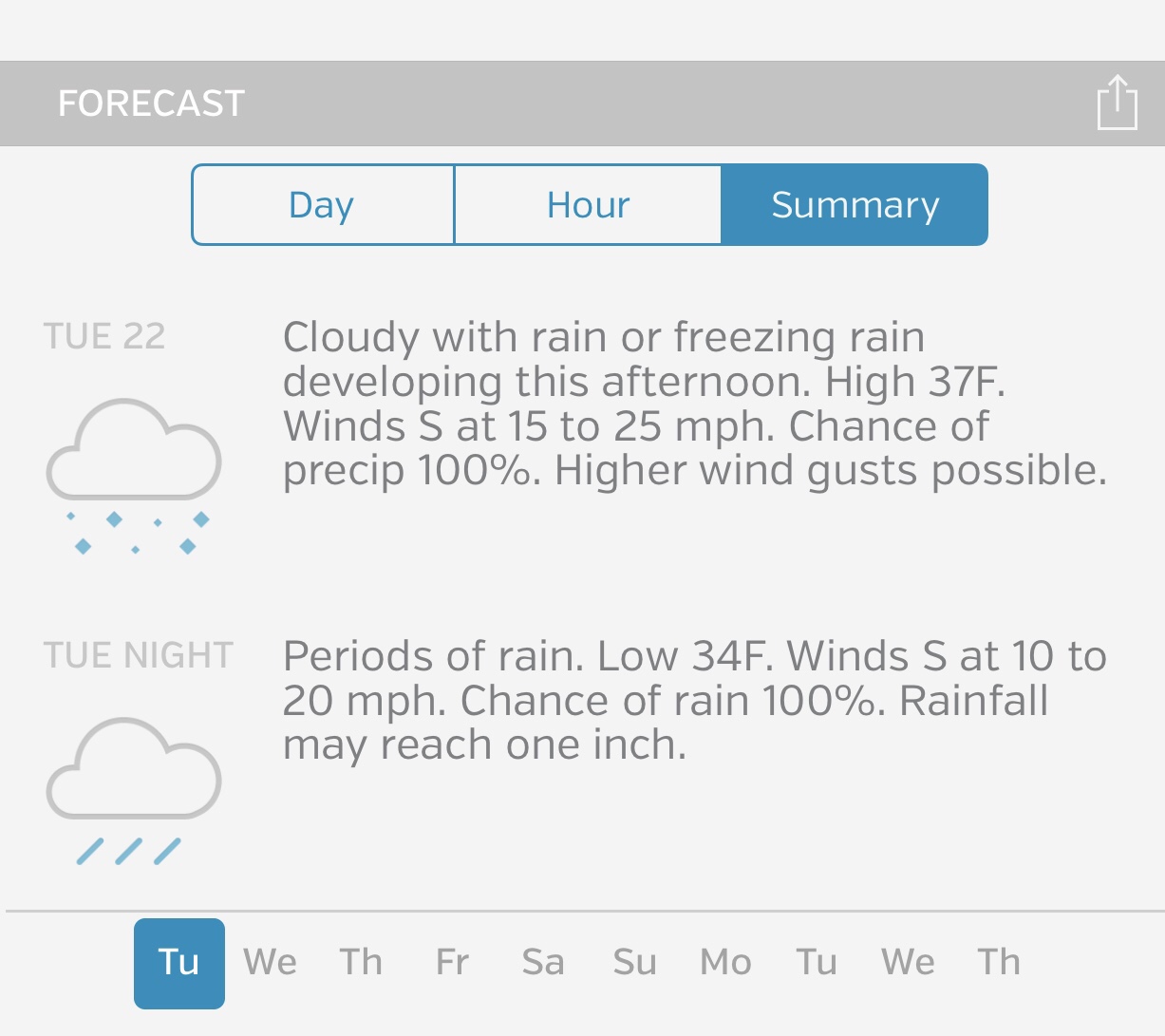Switch to the Hour forecast view
Viewport: 1165px width, 1036px height.
(x=588, y=205)
